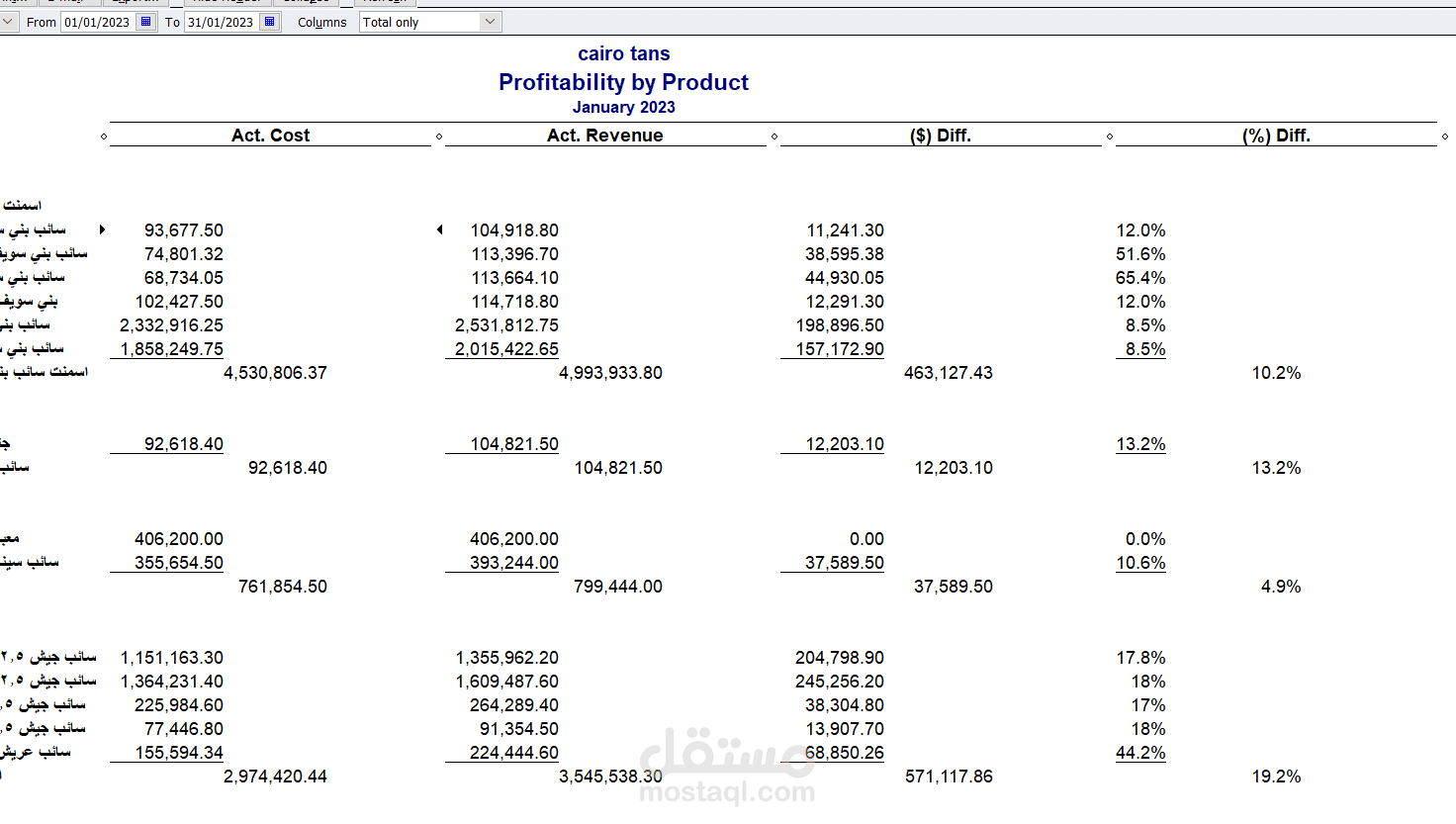Select the cost value 68,734.05
The image size is (1456, 824).
[184, 278]
